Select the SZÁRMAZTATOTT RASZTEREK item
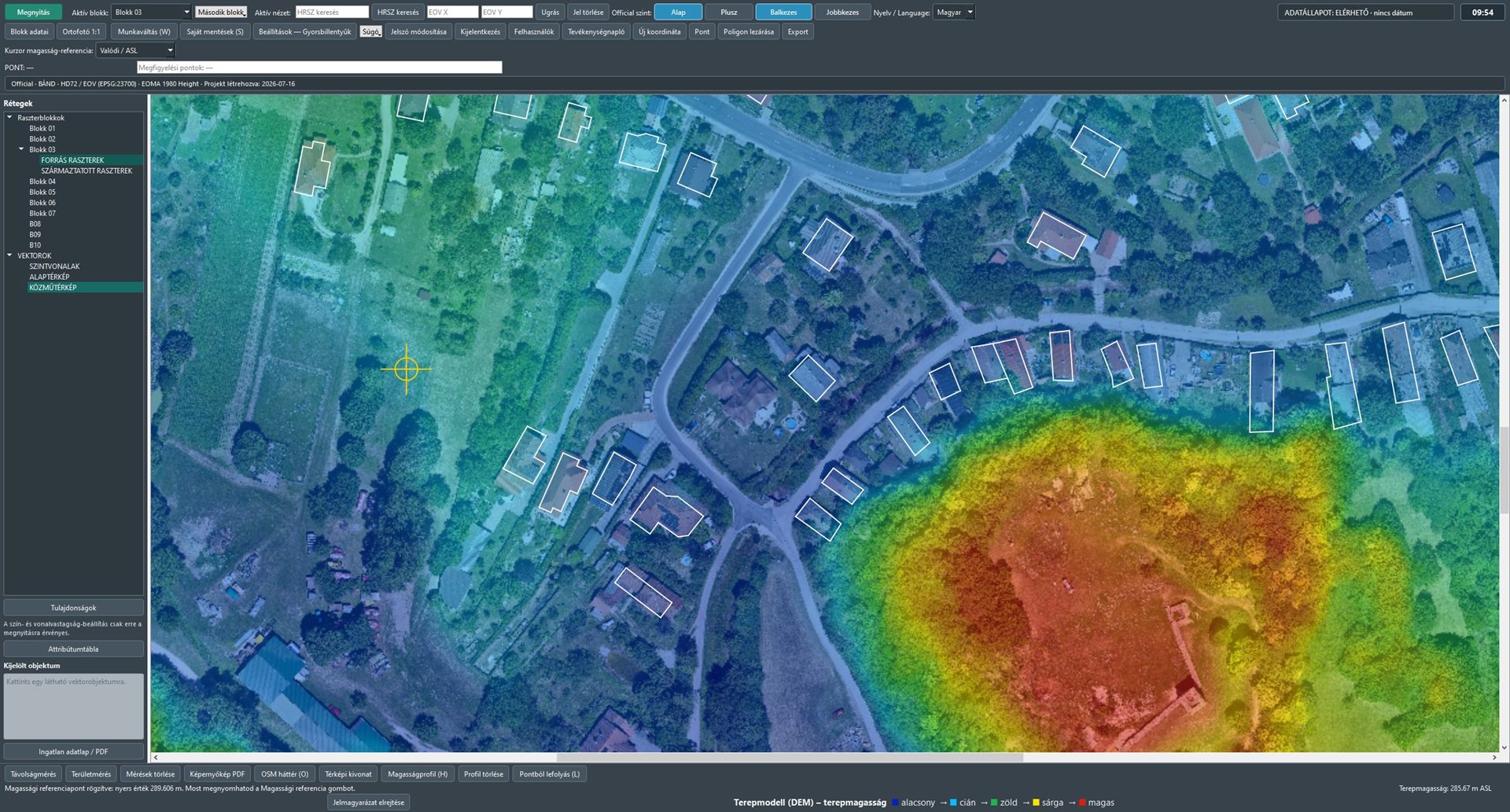Screen dimensions: 1510x812 [87, 171]
